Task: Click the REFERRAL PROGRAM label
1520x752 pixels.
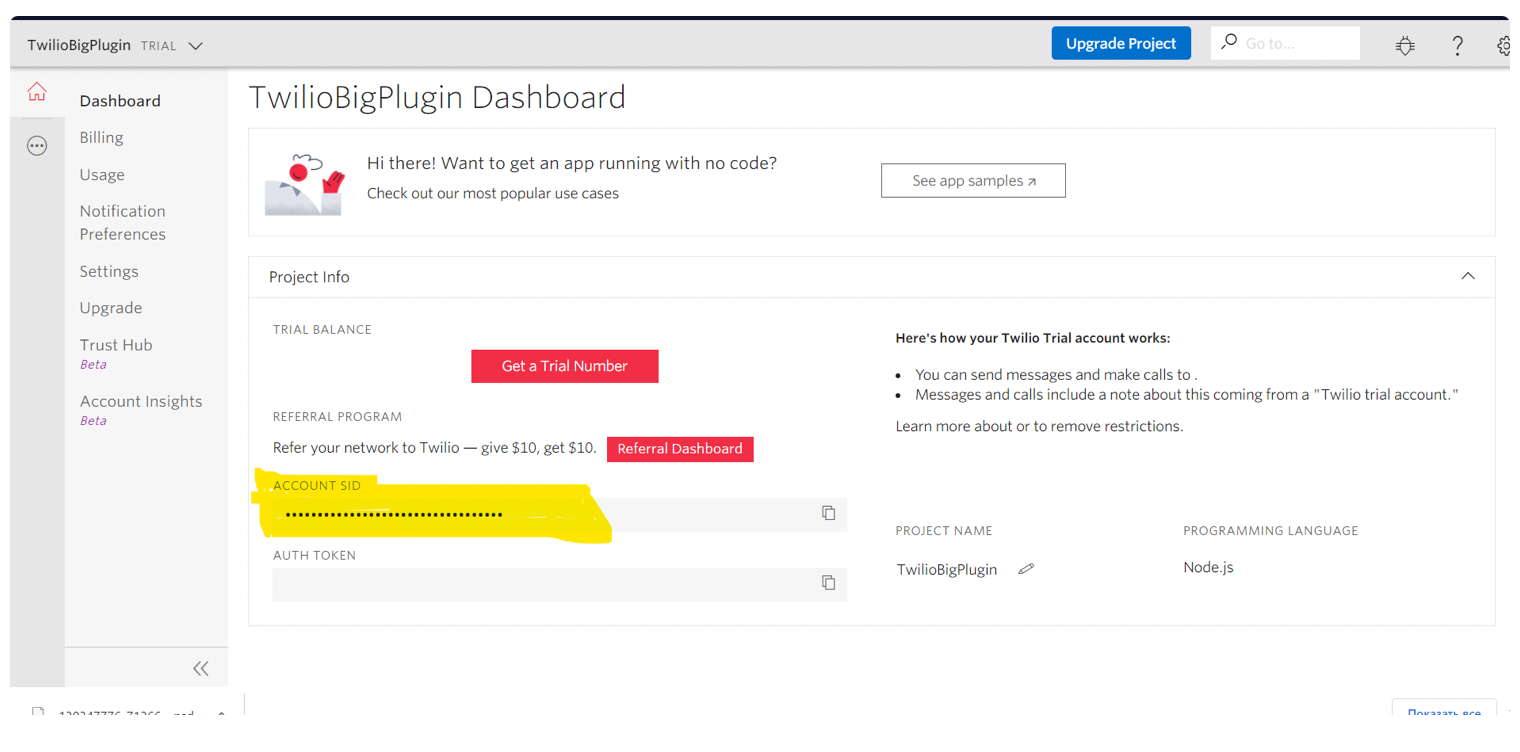Action: (x=337, y=416)
